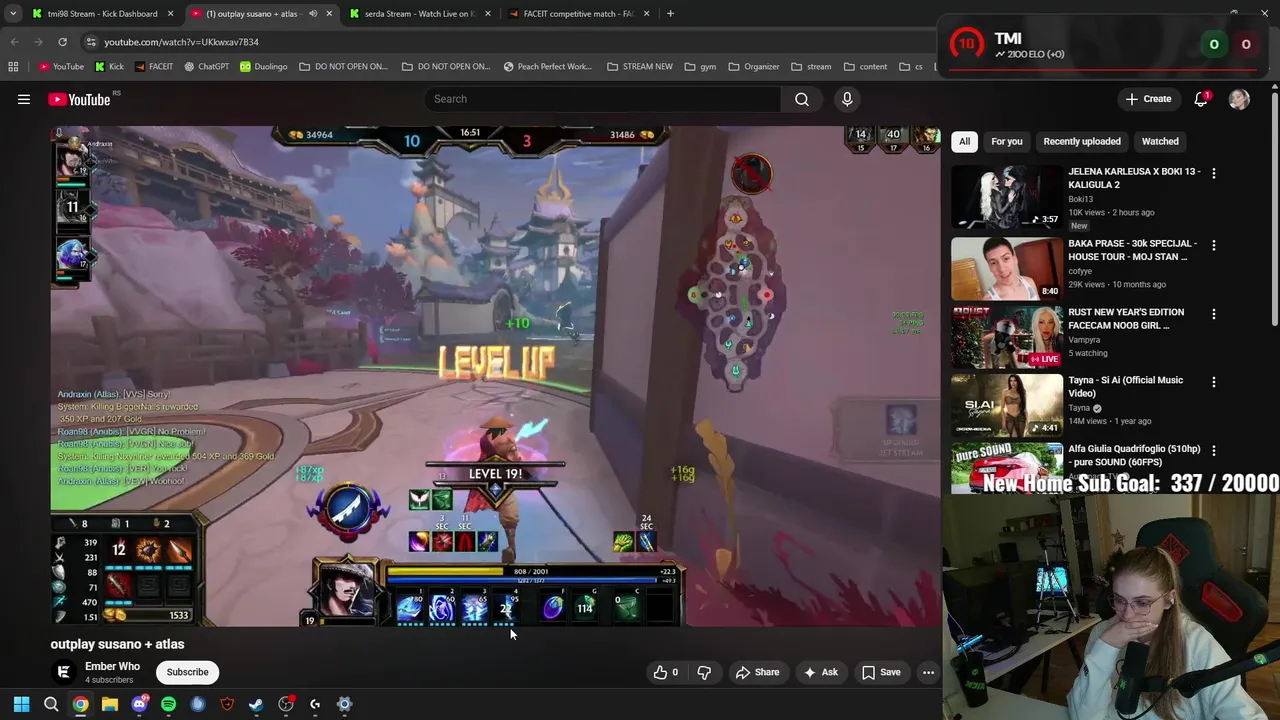Screen dimensions: 1280x720
Task: Expand Chrome tab search dropdown arrow
Action: coord(13,14)
